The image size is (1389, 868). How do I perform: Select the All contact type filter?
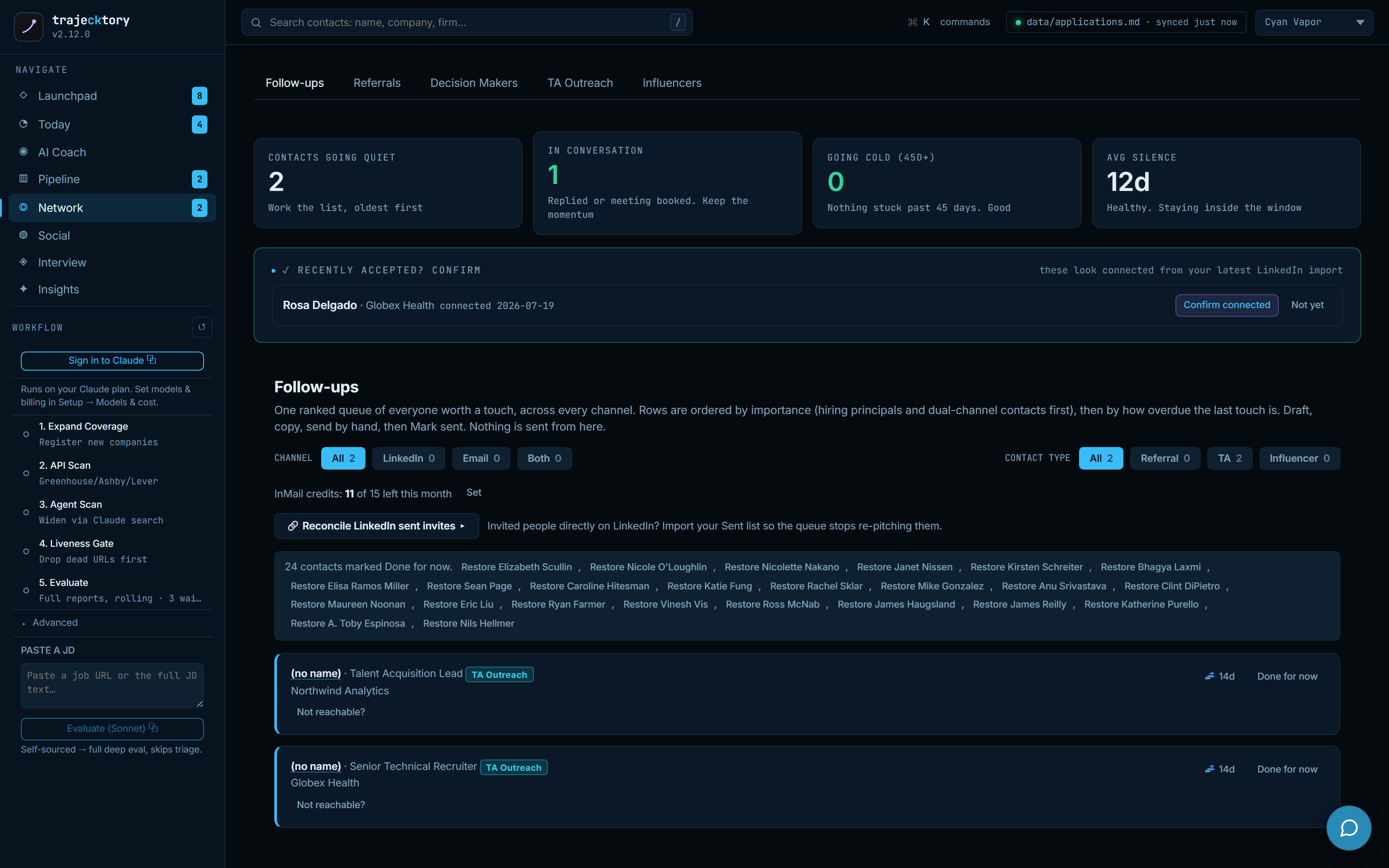[x=1101, y=458]
